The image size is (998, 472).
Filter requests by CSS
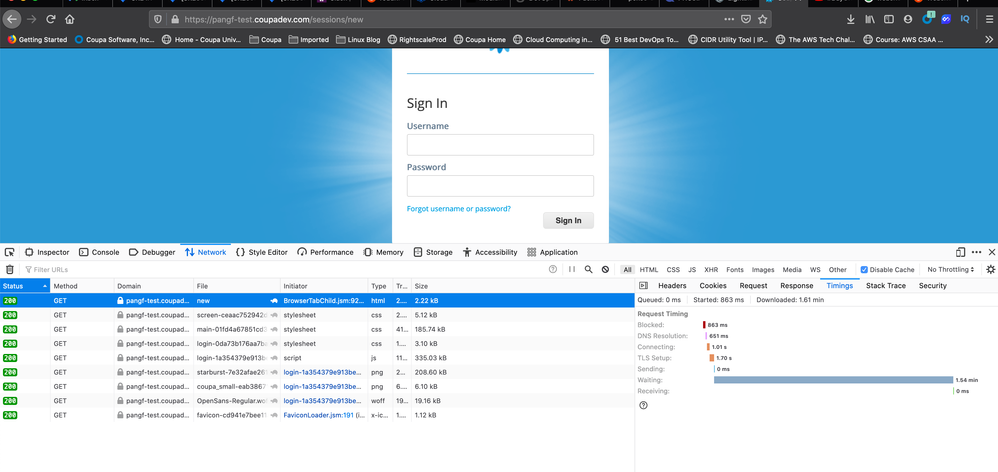pos(673,270)
